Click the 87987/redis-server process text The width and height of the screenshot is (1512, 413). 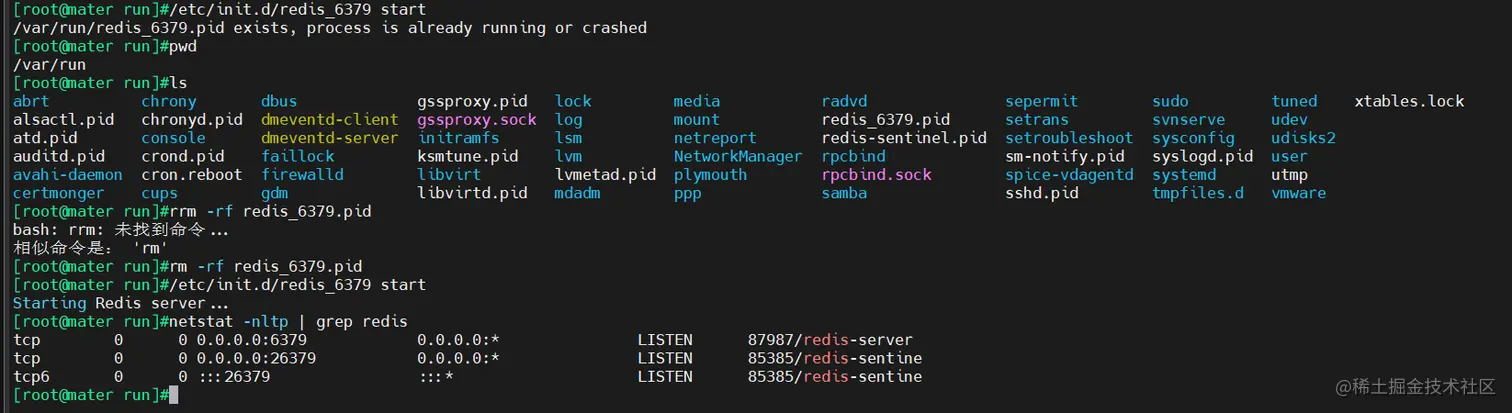coord(830,340)
